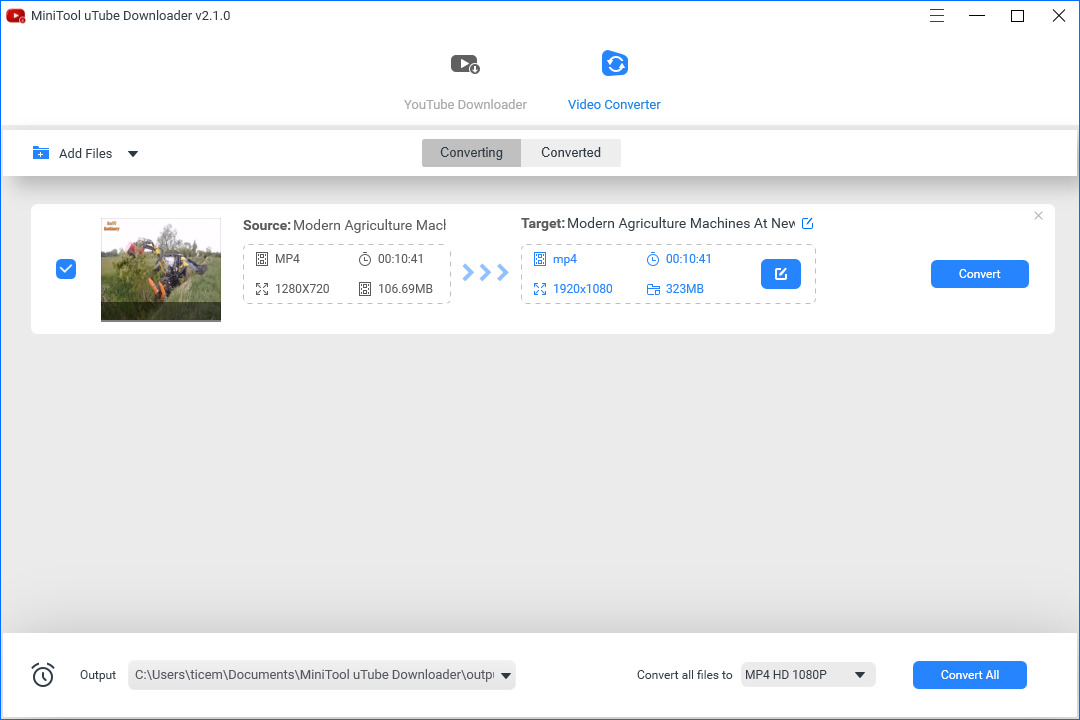Click the source duration 00:10:41 text

[401, 259]
